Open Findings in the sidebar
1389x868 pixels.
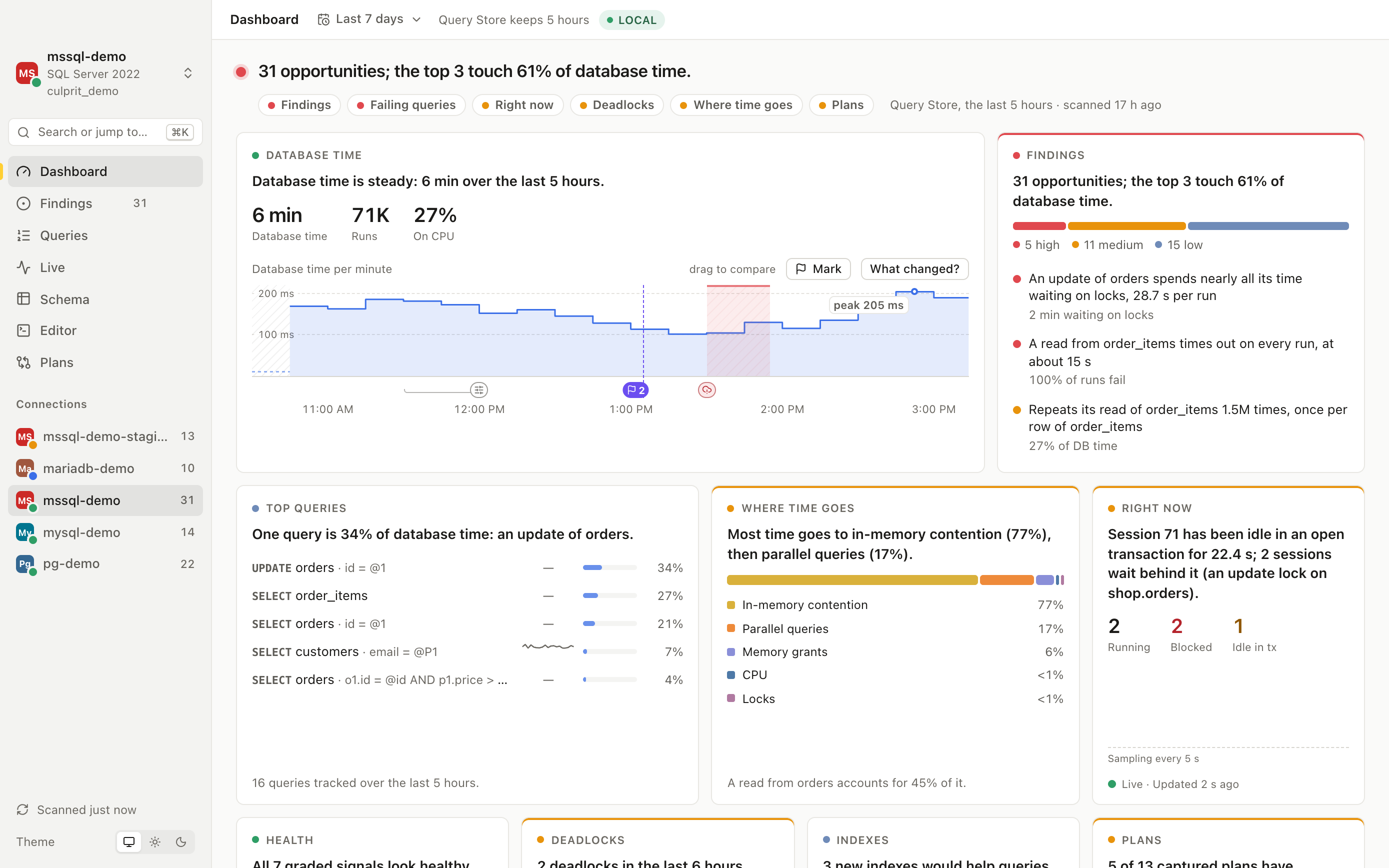[x=105, y=203]
